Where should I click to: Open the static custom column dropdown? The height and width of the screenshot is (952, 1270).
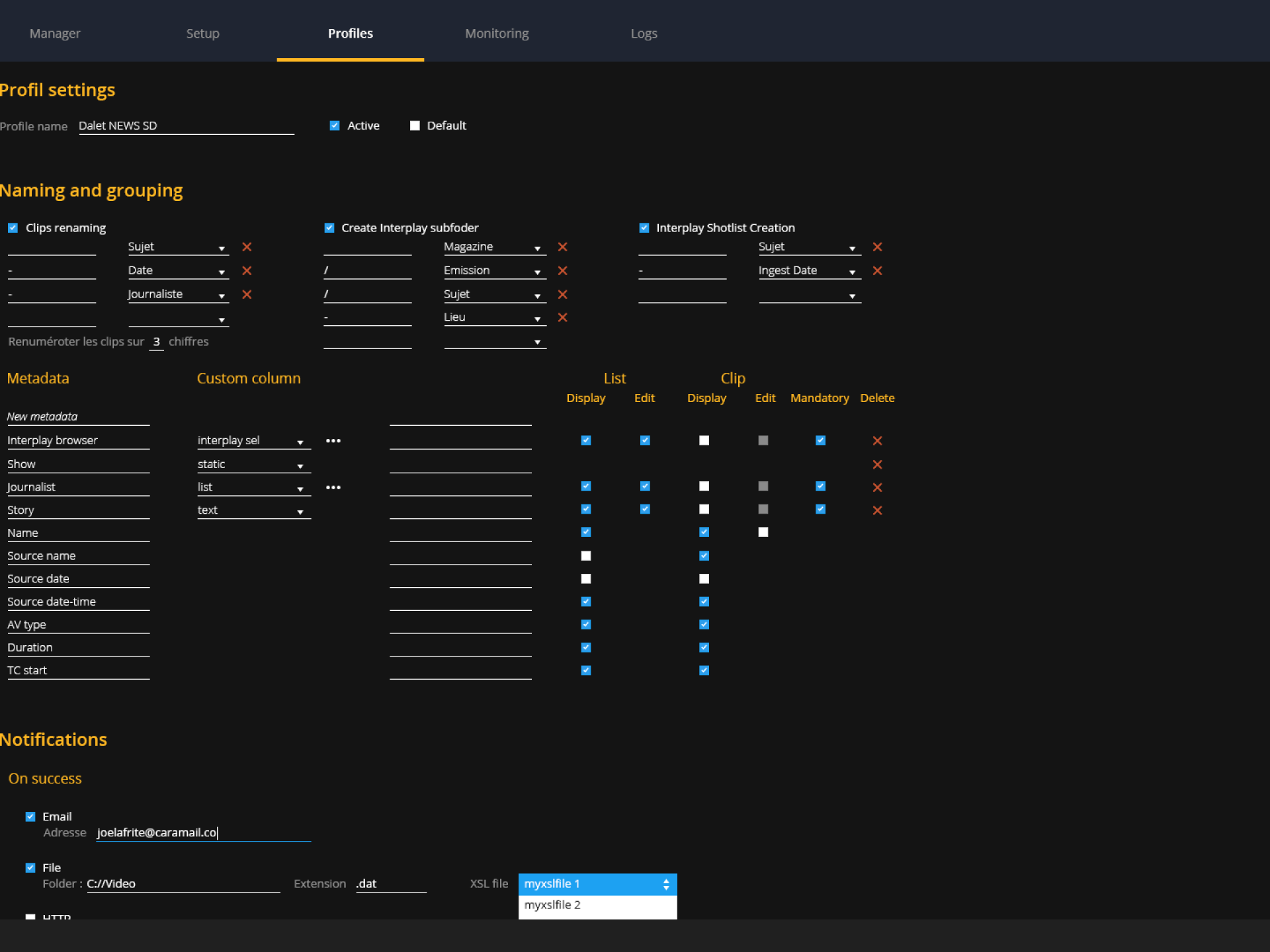point(254,465)
